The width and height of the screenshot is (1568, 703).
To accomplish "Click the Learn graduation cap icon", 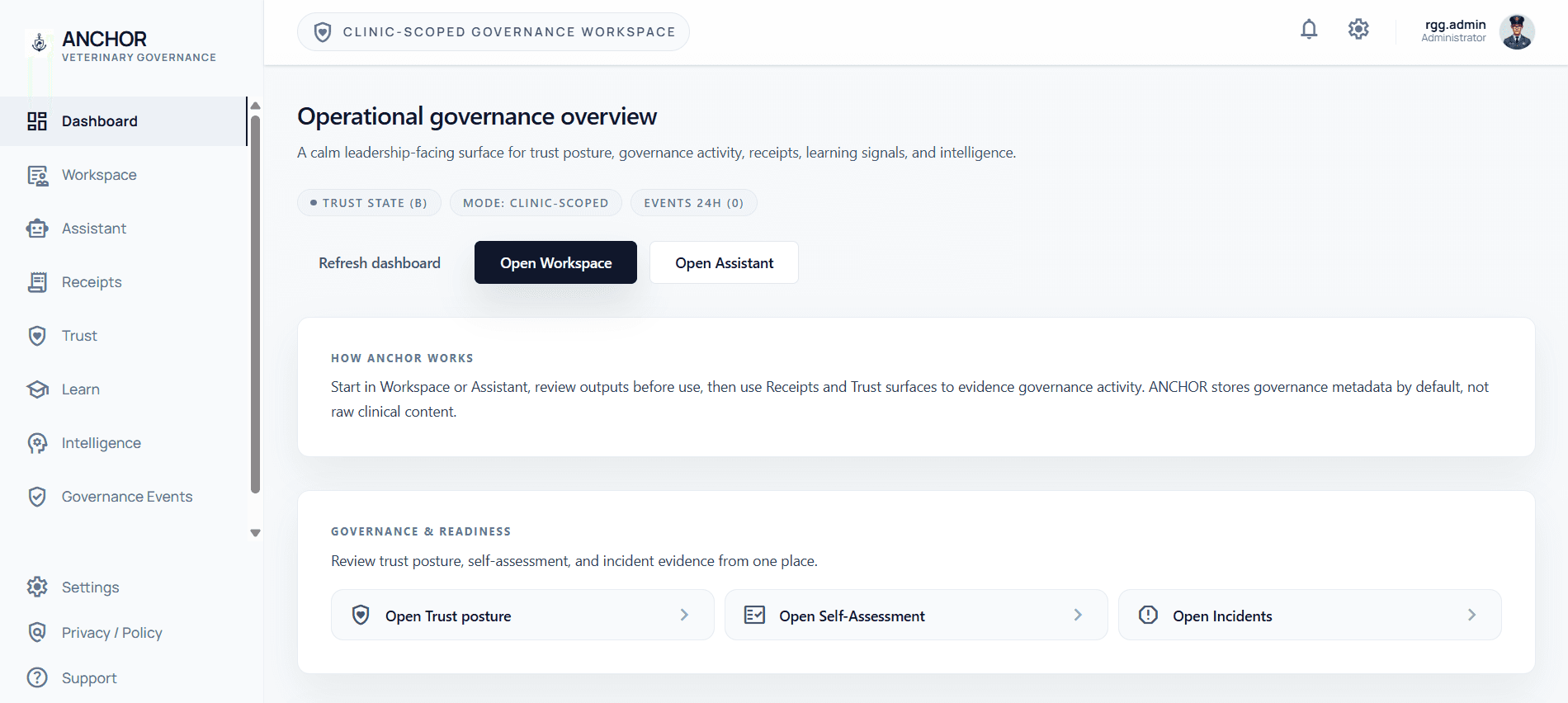I will click(x=37, y=389).
